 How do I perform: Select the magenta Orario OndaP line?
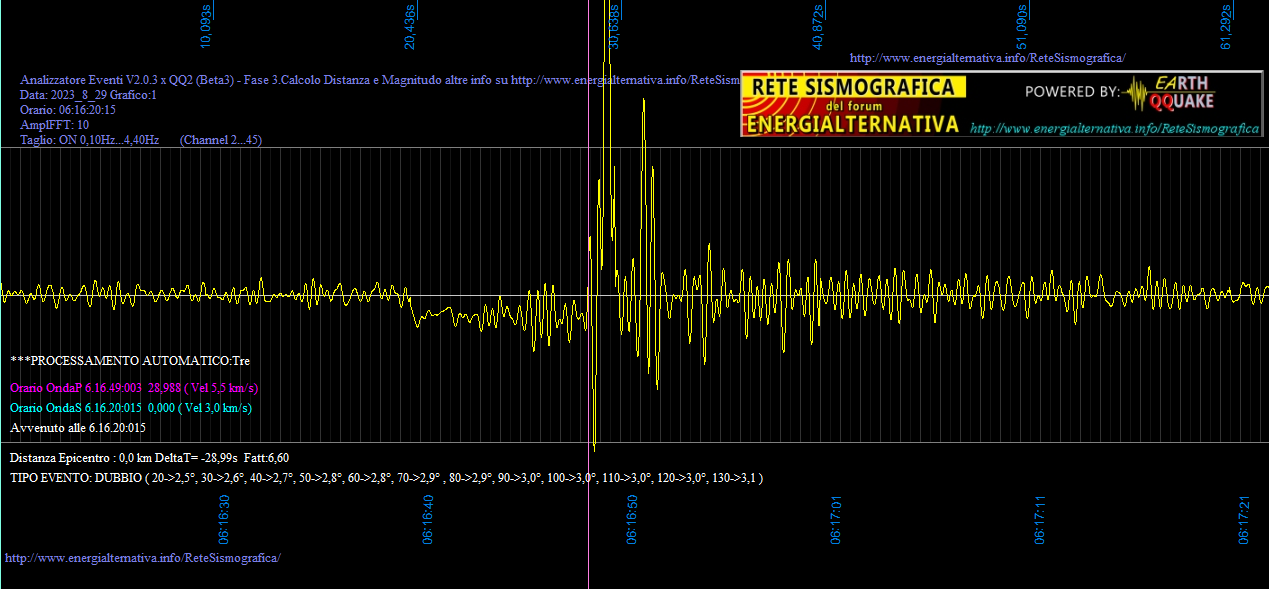(134, 388)
